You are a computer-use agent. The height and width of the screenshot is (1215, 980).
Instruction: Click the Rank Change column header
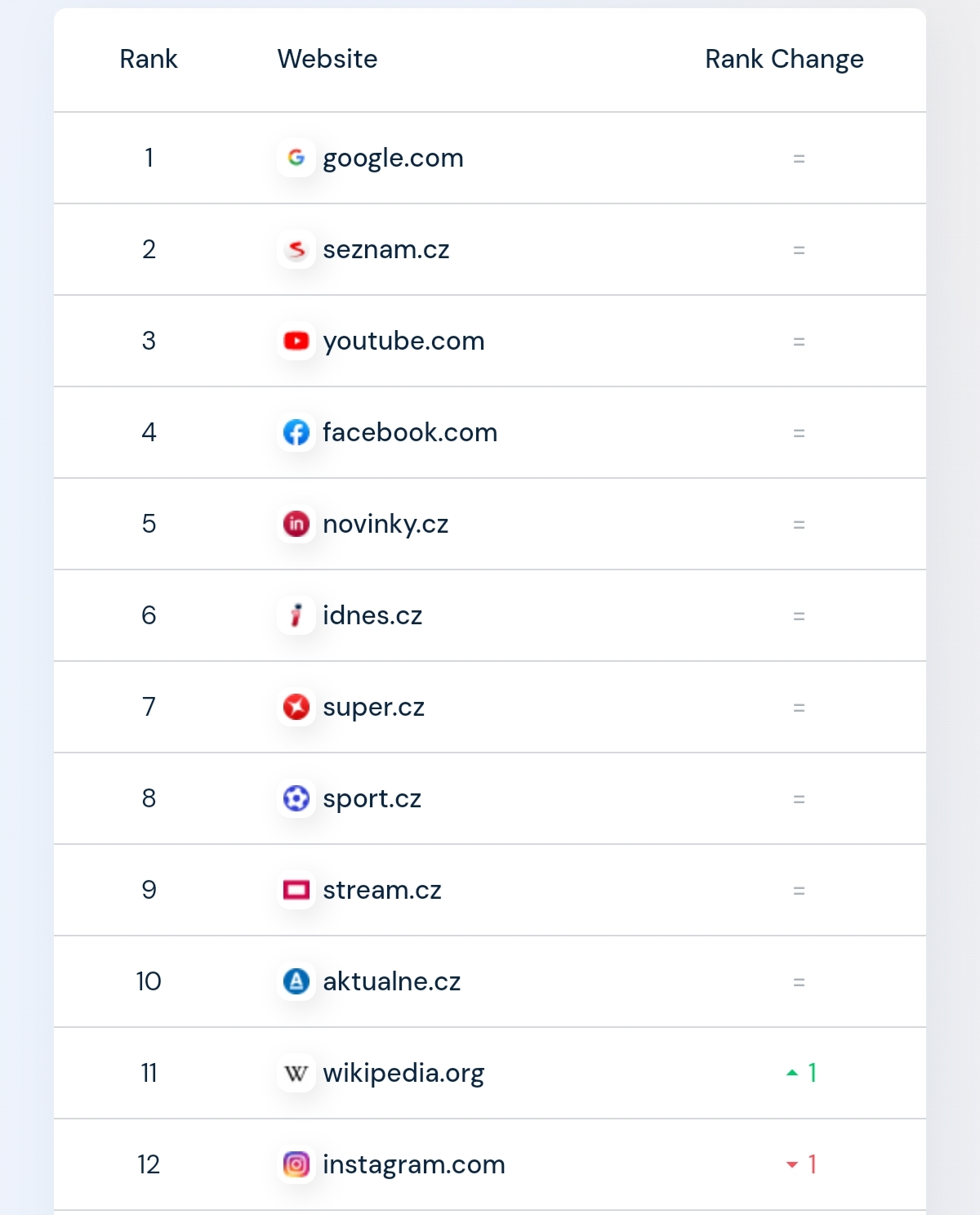coord(784,60)
